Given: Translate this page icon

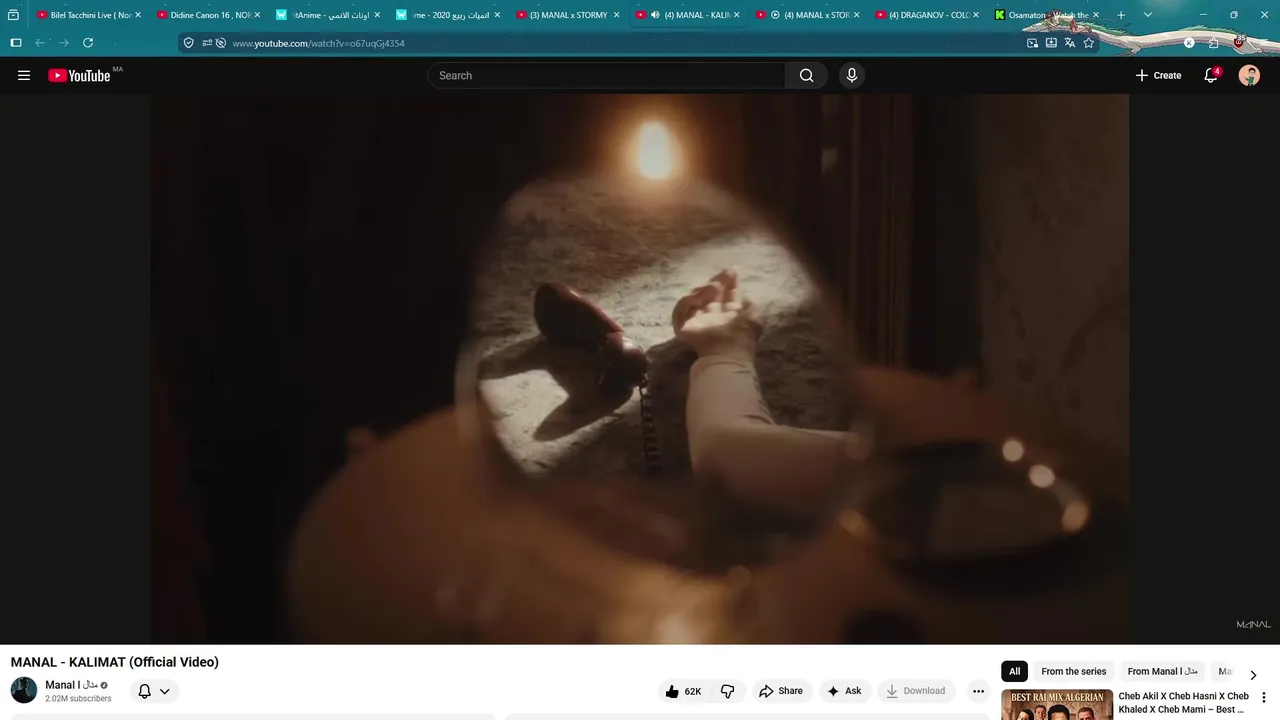Looking at the screenshot, I should coord(1070,43).
